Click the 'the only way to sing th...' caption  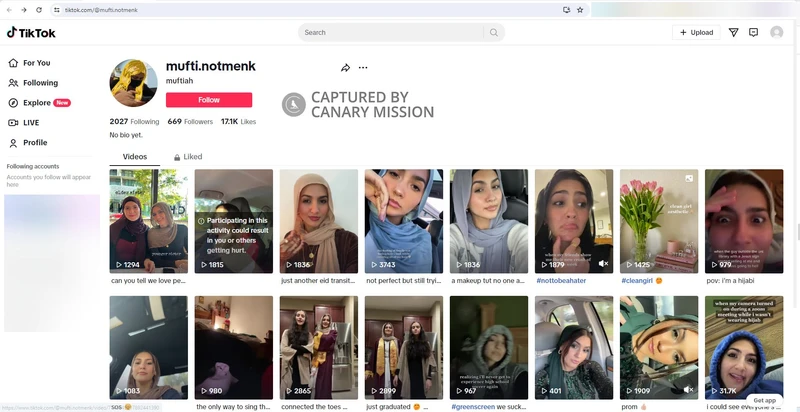(x=233, y=406)
